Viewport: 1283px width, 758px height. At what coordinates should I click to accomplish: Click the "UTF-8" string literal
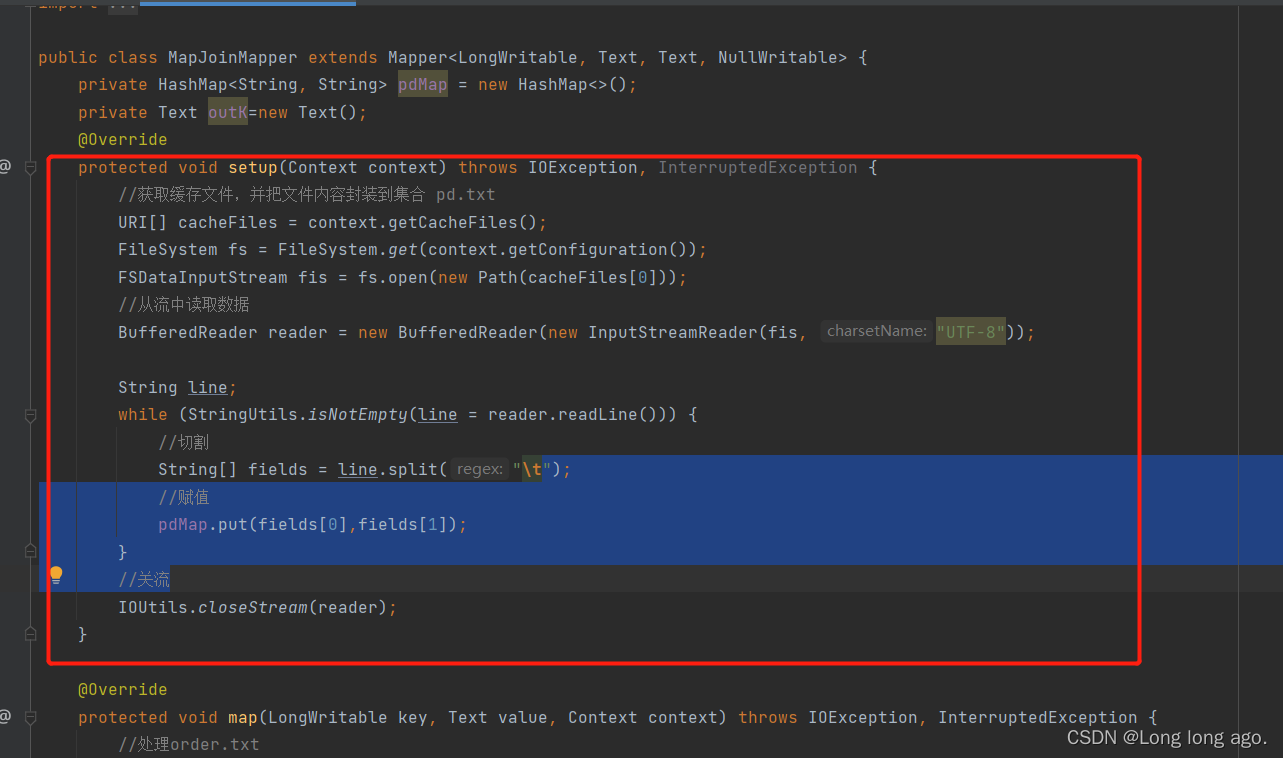pyautogui.click(x=969, y=331)
